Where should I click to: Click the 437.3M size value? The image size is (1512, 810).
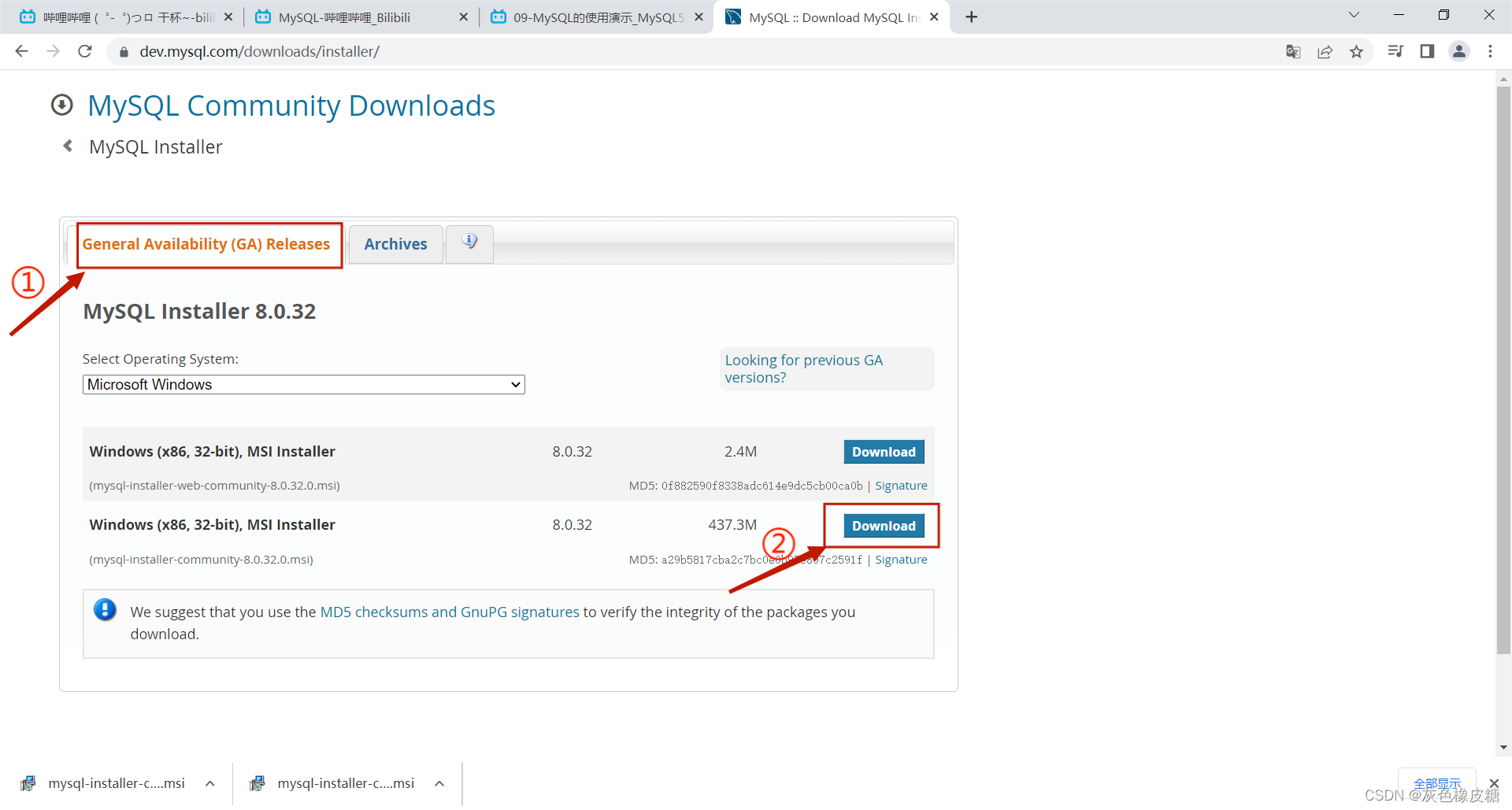732,525
